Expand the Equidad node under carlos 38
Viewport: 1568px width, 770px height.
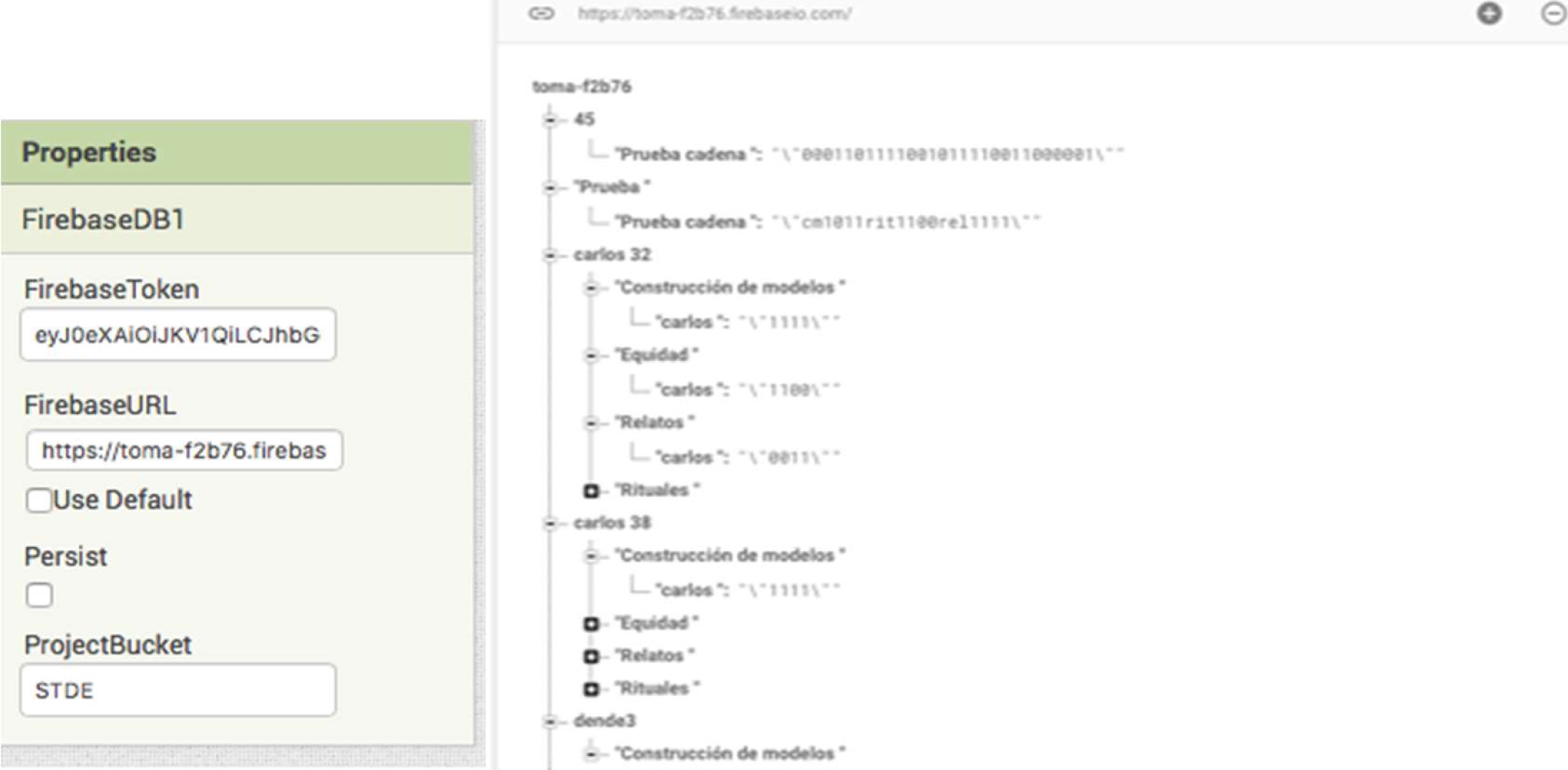[x=591, y=624]
